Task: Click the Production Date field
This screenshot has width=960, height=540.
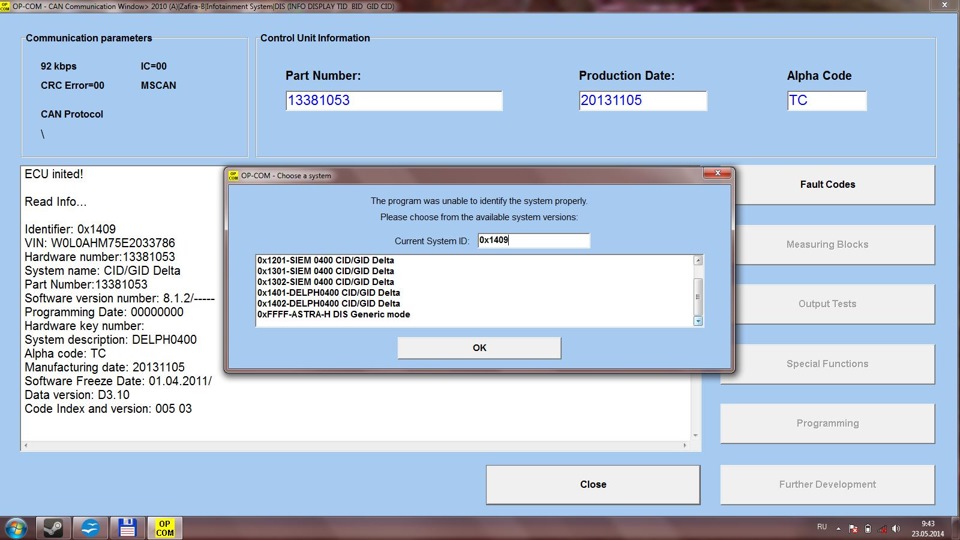Action: click(x=642, y=100)
